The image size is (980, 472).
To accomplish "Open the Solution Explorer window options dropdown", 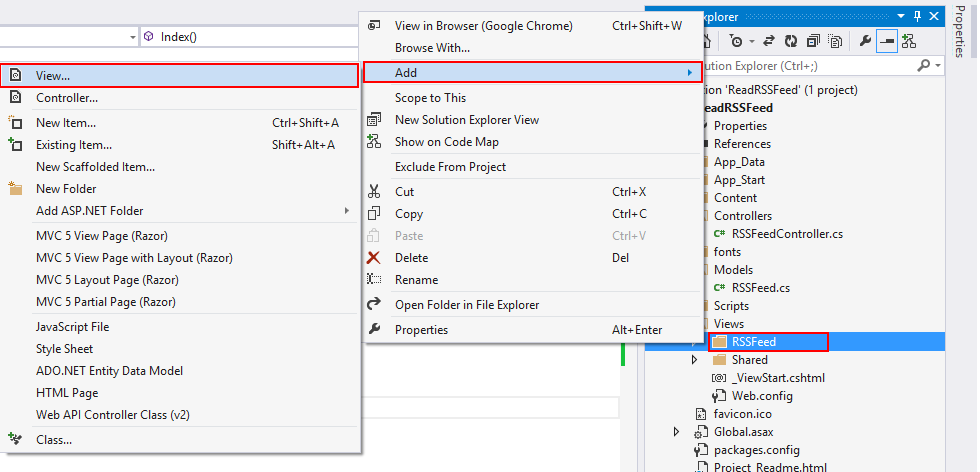I will coord(900,16).
